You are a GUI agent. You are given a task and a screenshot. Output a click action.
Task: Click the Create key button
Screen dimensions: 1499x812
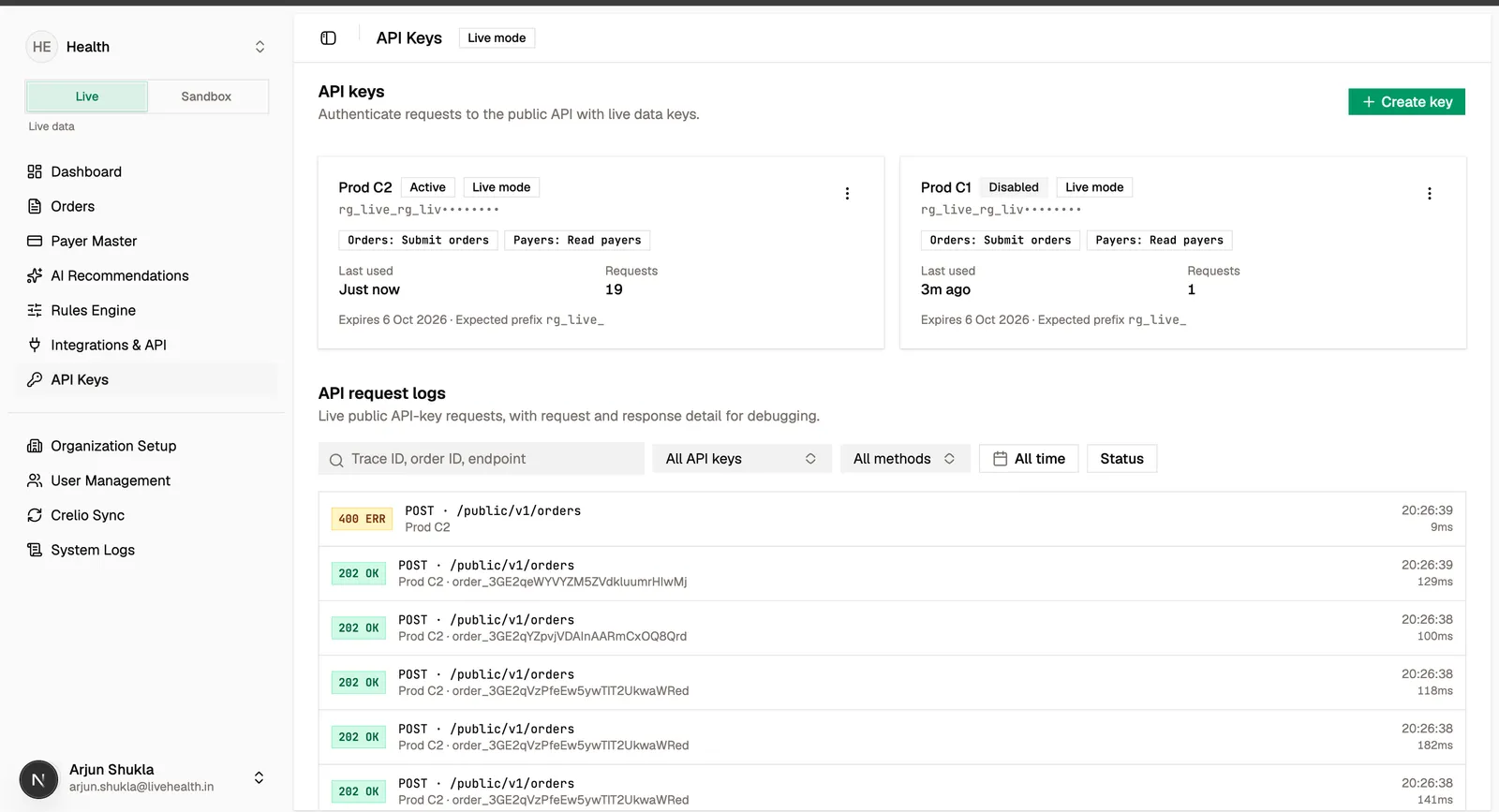coord(1406,102)
